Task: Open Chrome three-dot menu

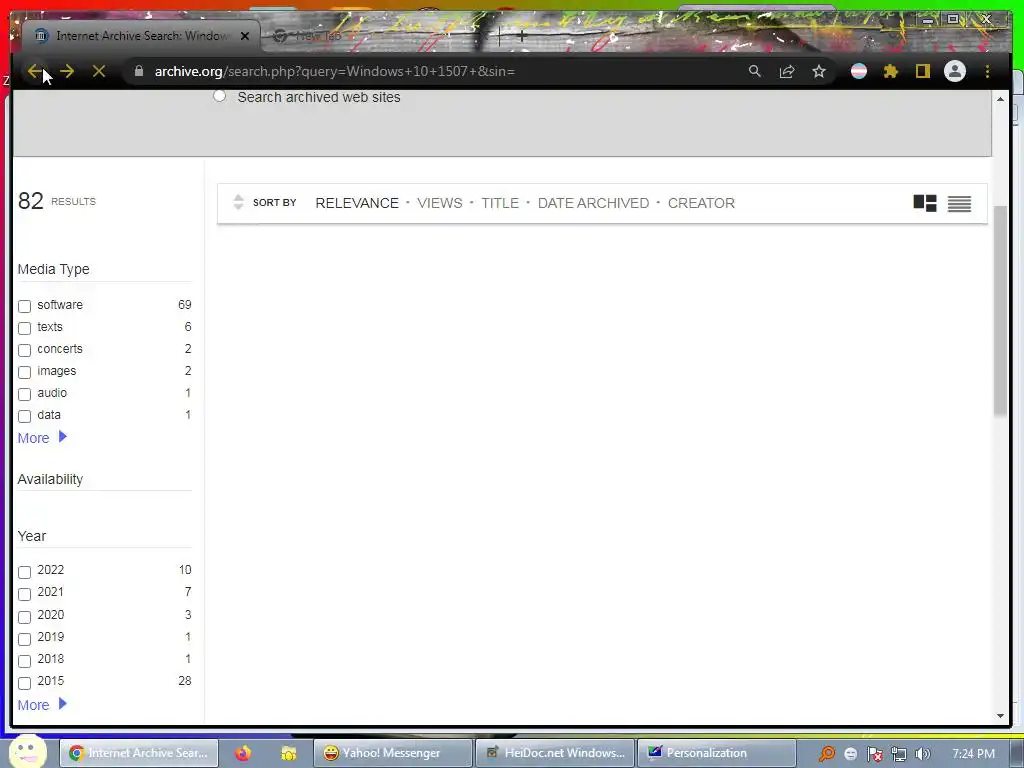Action: pyautogui.click(x=987, y=71)
